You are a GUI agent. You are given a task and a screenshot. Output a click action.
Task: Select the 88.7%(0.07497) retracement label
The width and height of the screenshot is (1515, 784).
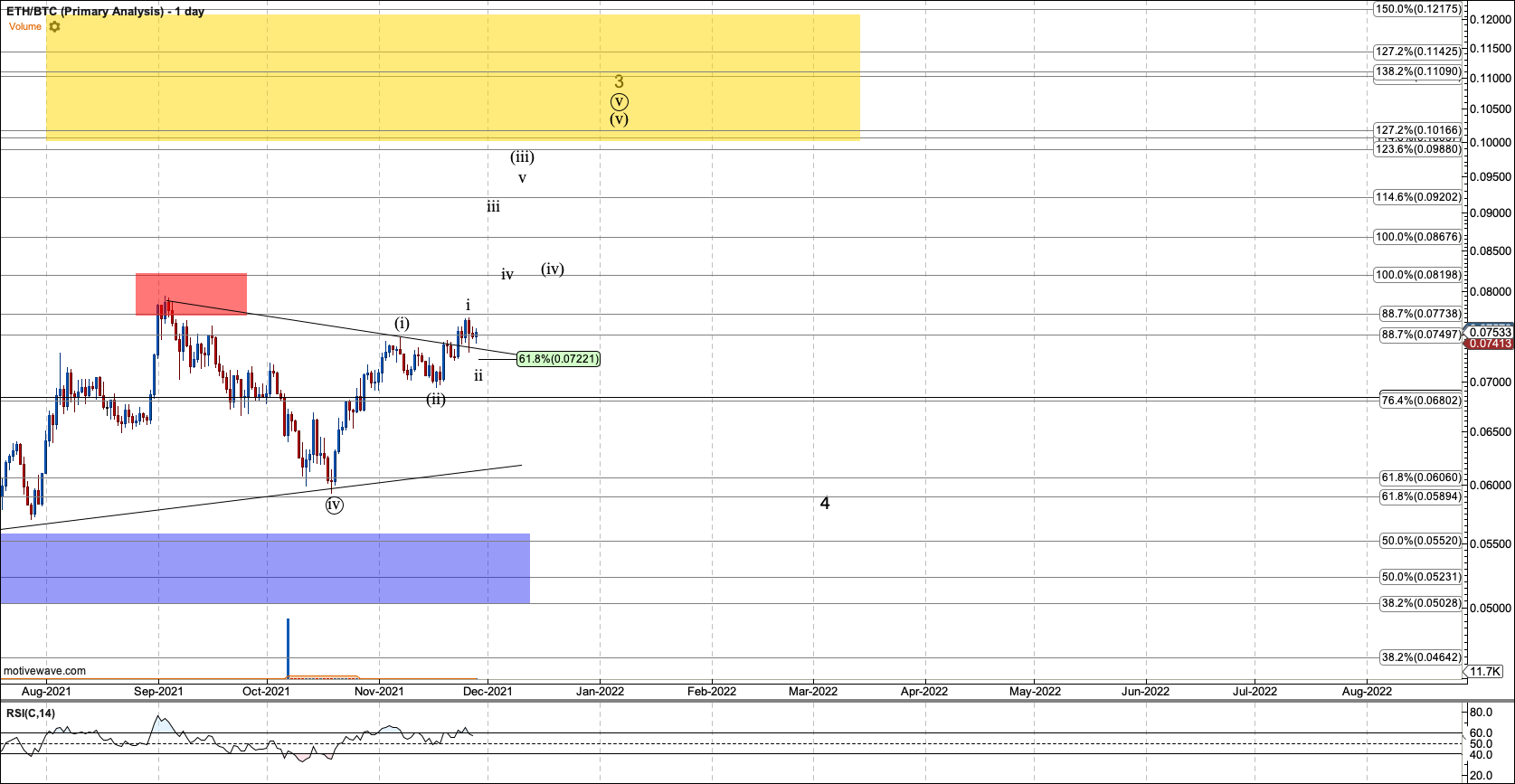(x=1420, y=335)
